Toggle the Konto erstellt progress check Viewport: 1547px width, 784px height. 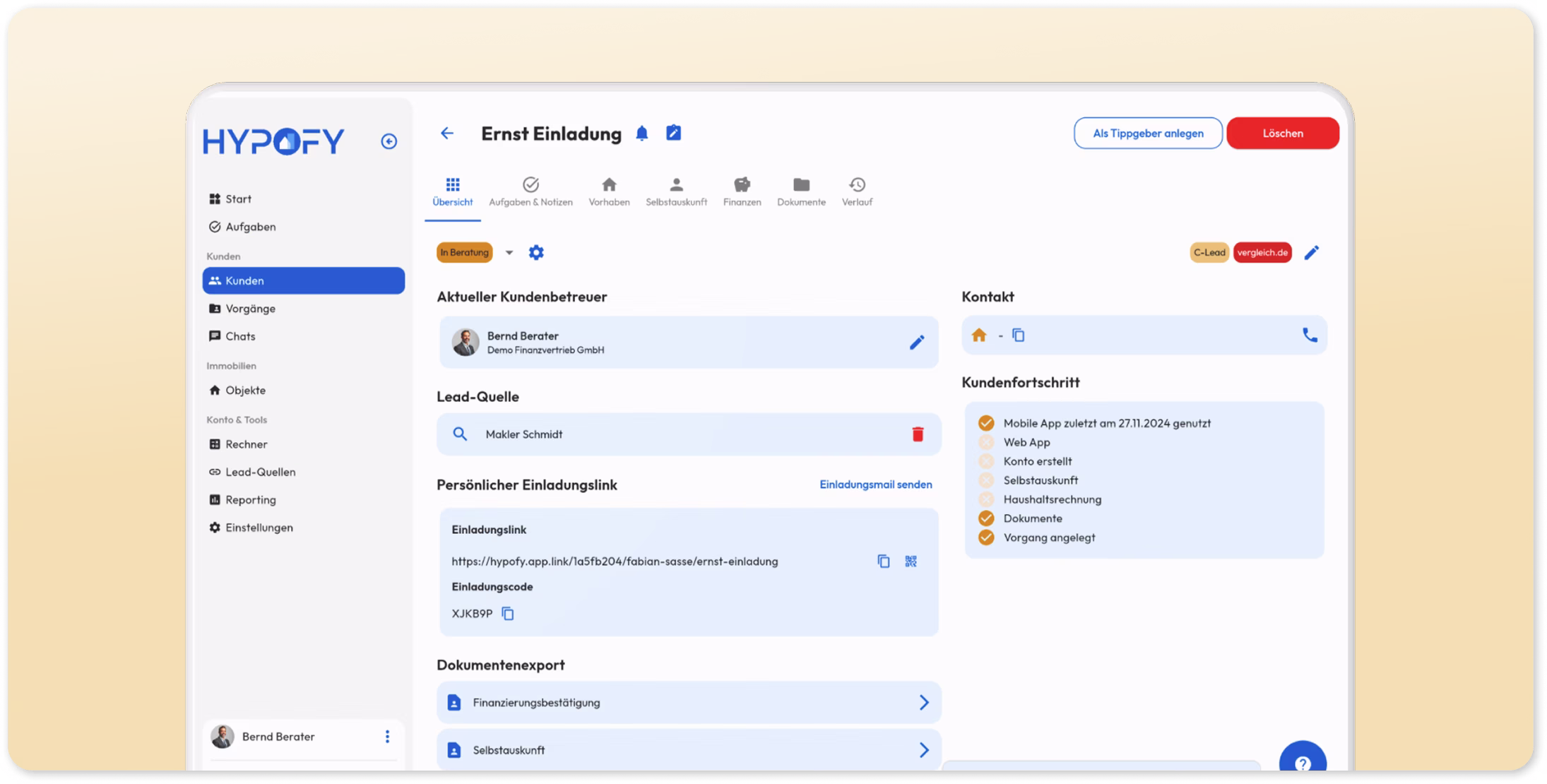tap(986, 461)
